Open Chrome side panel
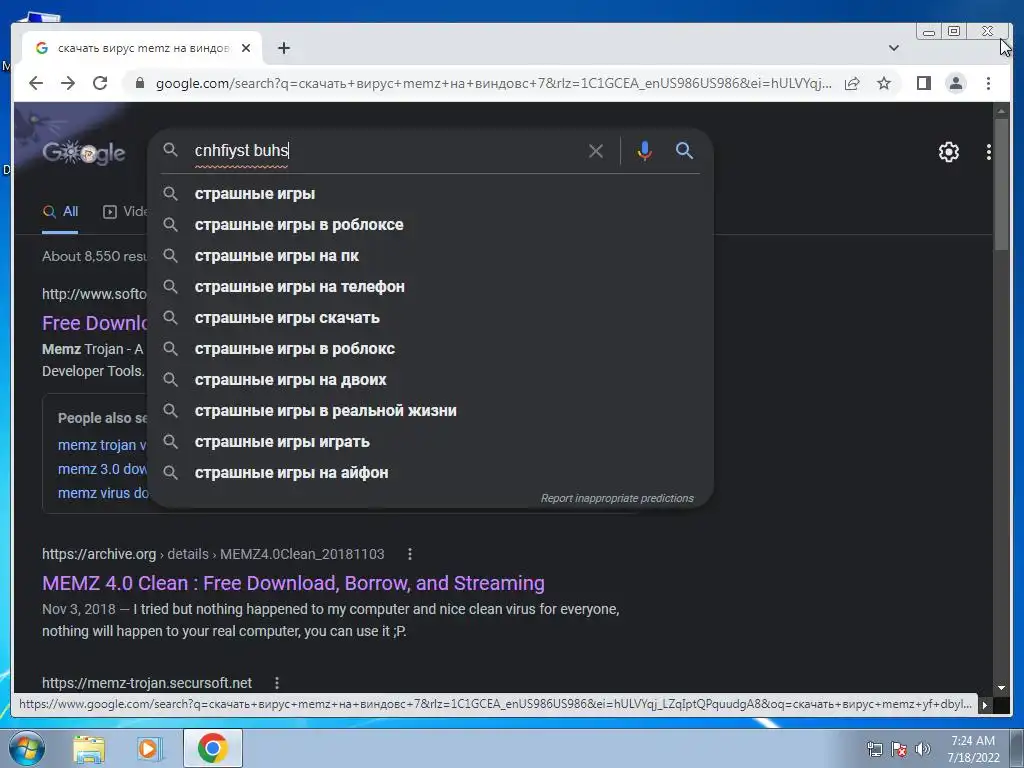Screen dimensions: 1024x768 tap(923, 83)
